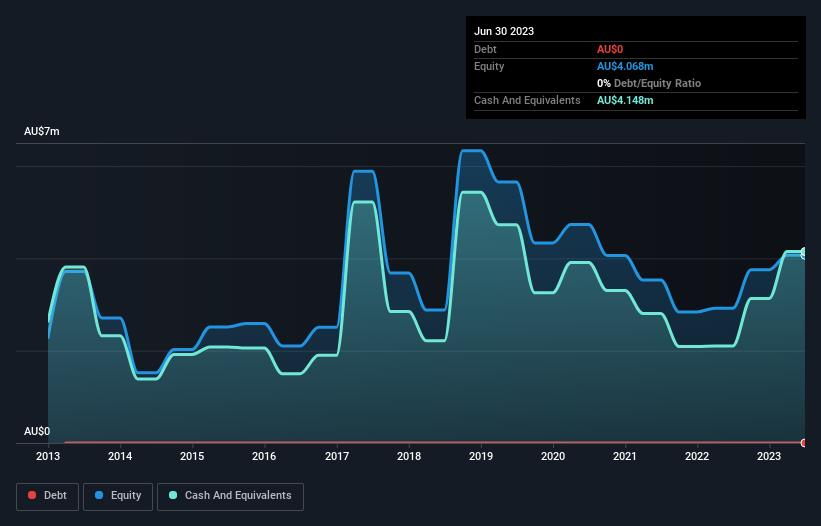
Task: Select the 2023 x-axis label
Action: pos(769,456)
